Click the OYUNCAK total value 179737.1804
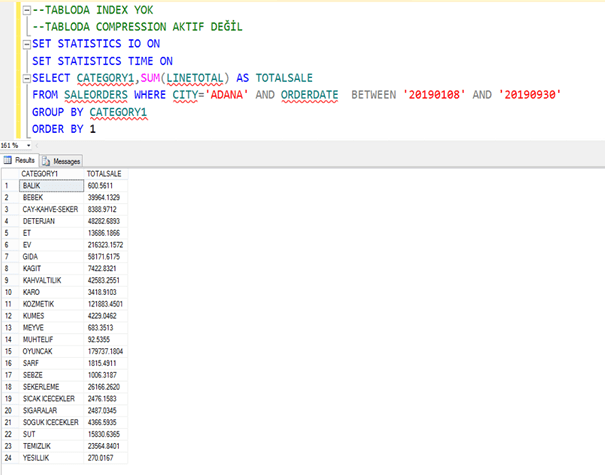 pyautogui.click(x=106, y=351)
